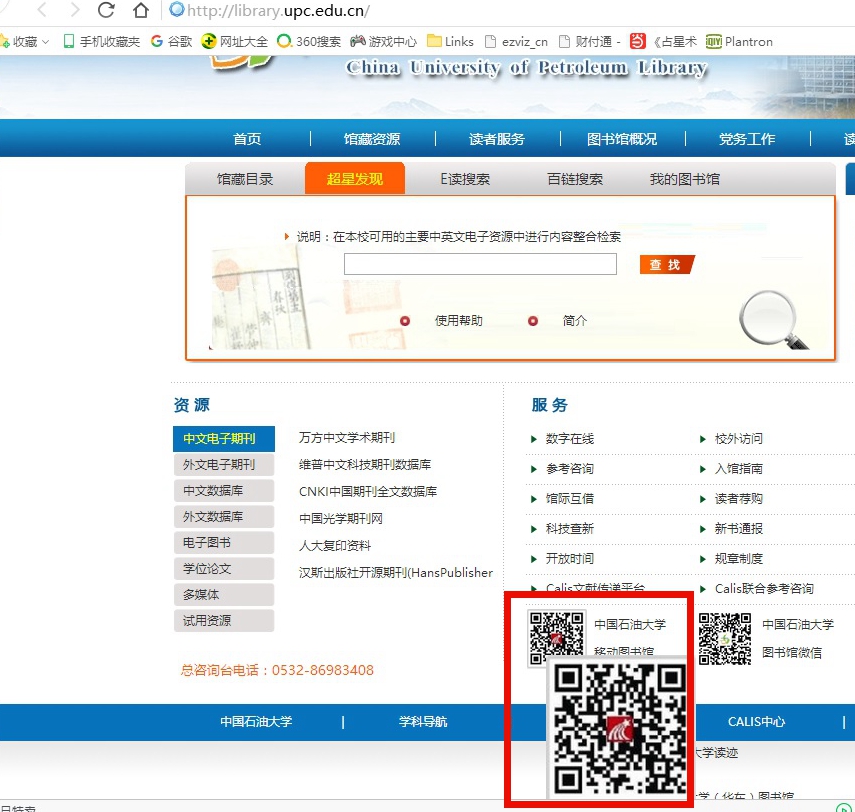Click the search text input box
The height and width of the screenshot is (812, 855).
pyautogui.click(x=480, y=264)
